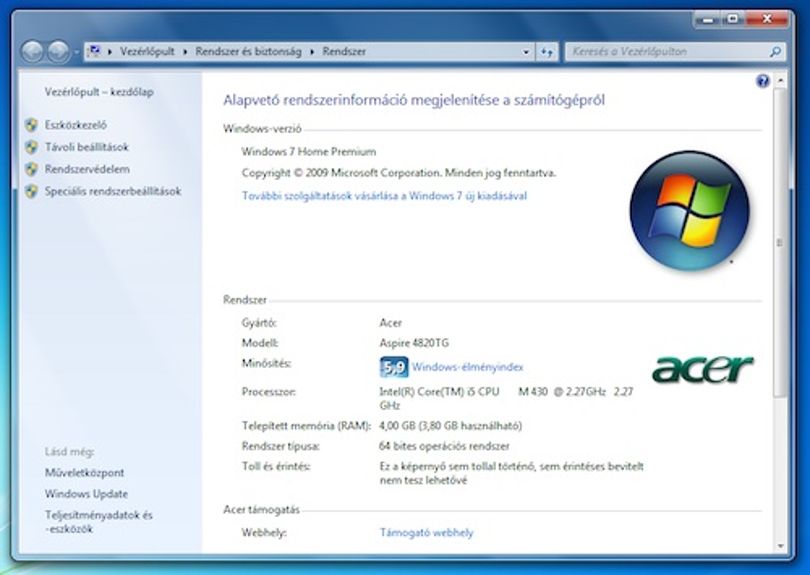Click the shield icon beside Rendszervédelem

point(32,169)
